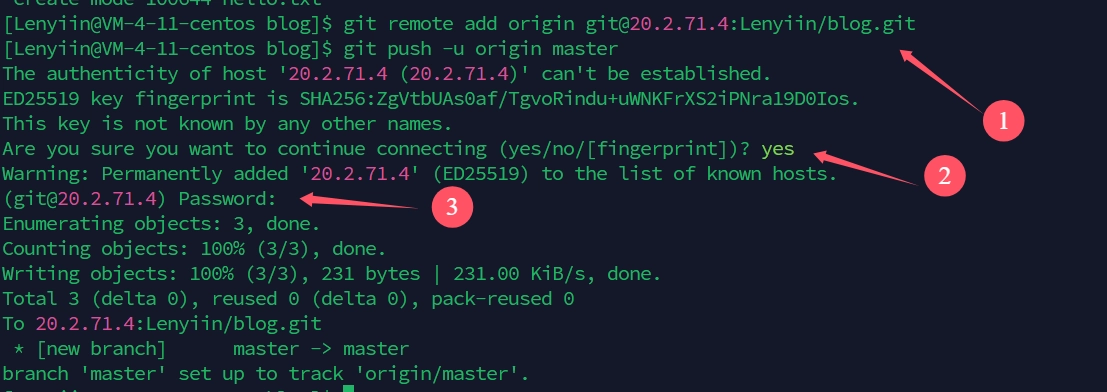Click the arrow pointing at git push command
The width and height of the screenshot is (1107, 392).
coord(939,80)
